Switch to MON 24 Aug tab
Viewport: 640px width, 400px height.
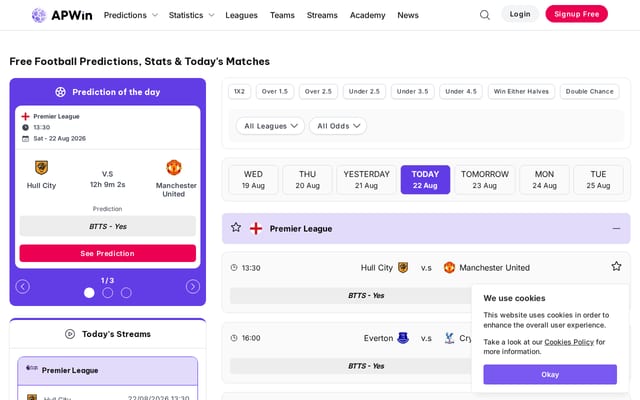click(544, 180)
